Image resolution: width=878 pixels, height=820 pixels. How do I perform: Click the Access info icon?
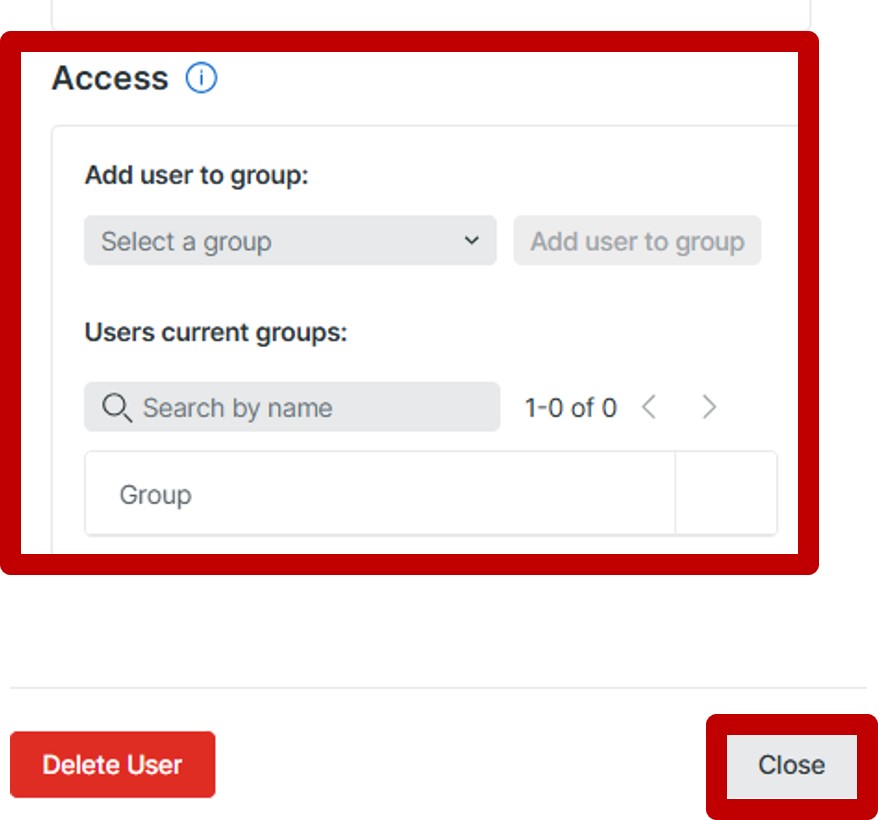tap(201, 78)
